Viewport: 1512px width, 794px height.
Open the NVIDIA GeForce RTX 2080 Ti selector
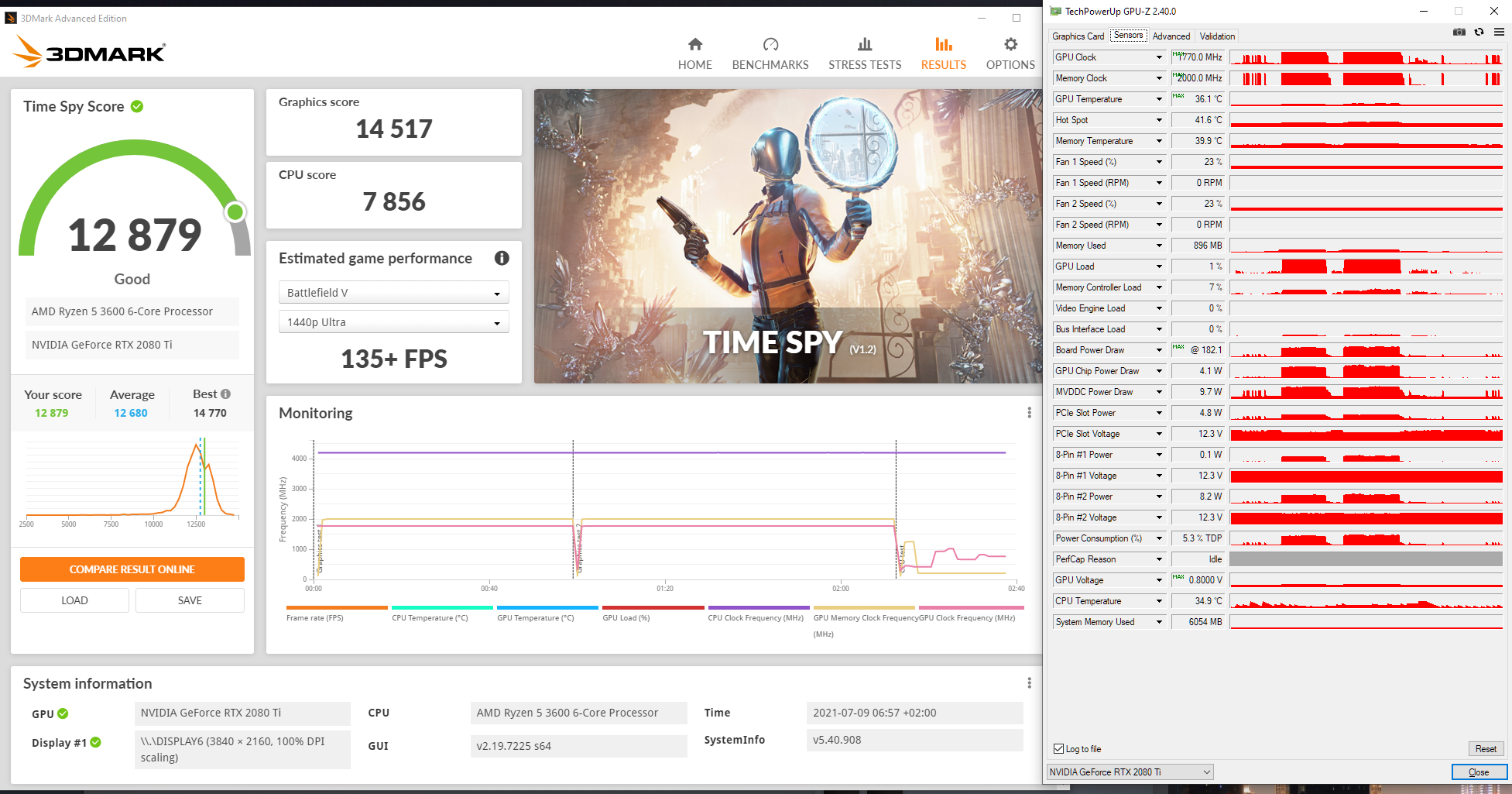pyautogui.click(x=1130, y=772)
